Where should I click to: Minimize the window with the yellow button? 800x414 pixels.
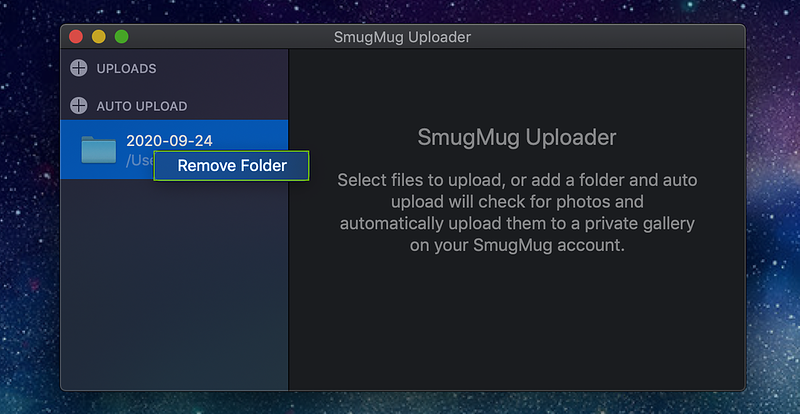(98, 37)
